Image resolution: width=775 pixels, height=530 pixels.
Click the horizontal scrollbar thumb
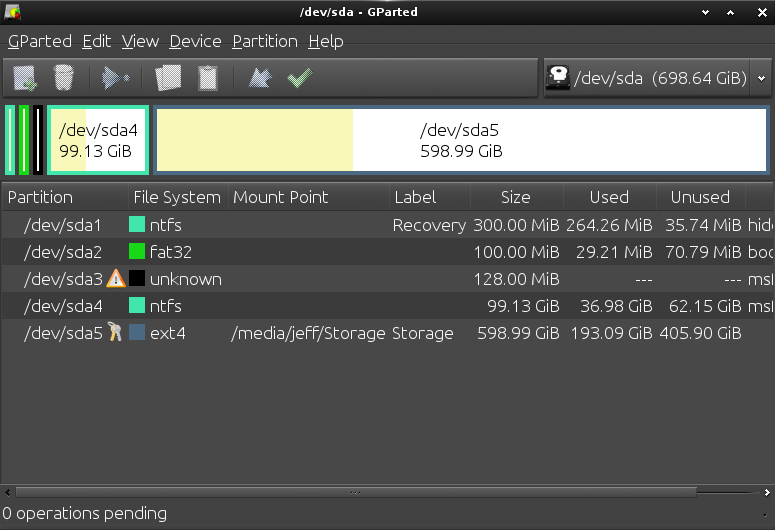356,492
